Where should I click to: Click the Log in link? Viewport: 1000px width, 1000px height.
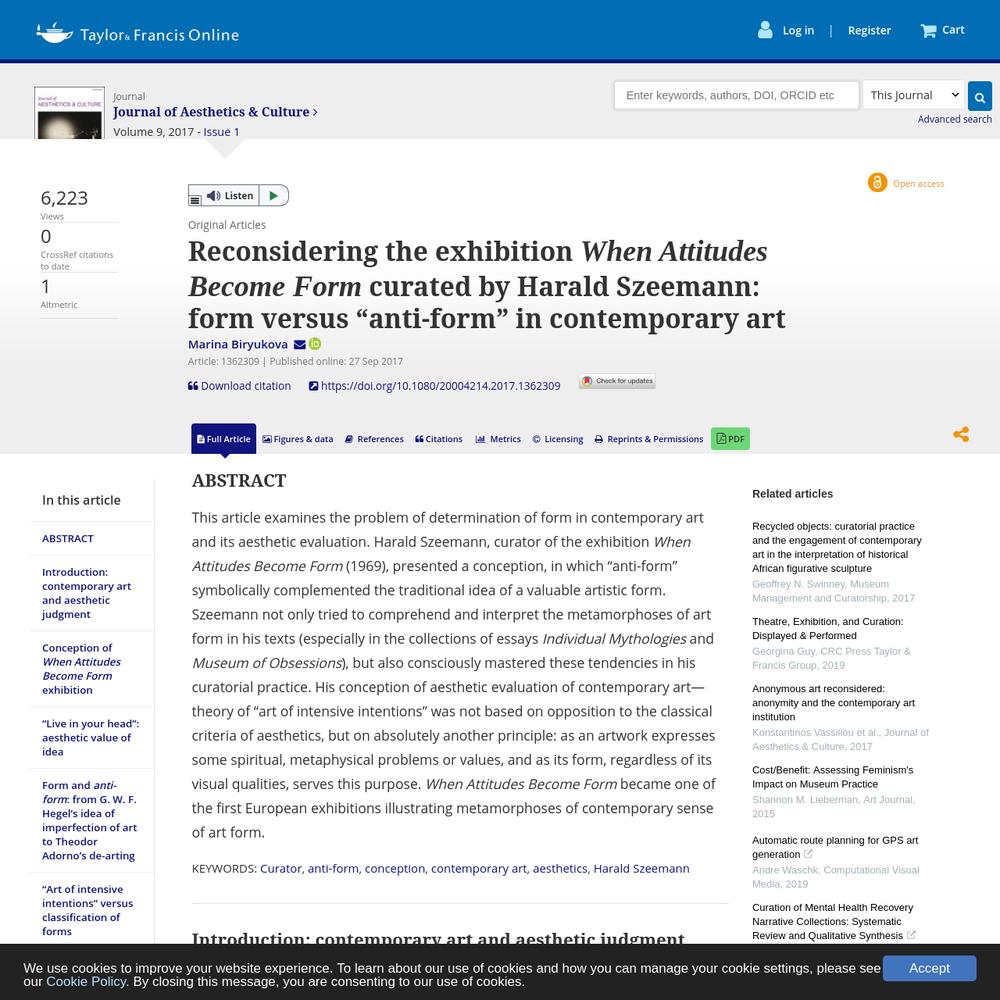tap(798, 31)
